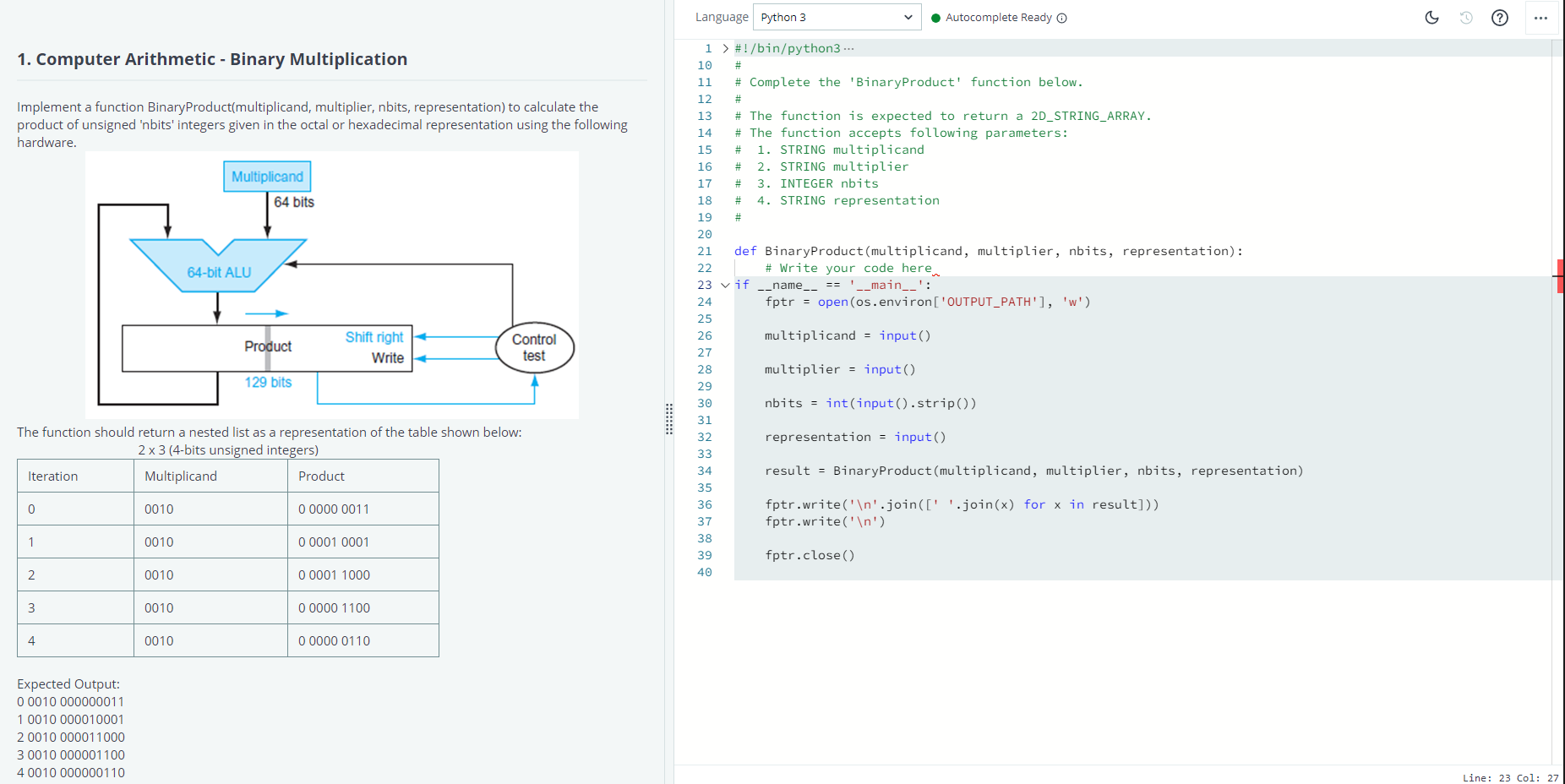1565x784 pixels.
Task: Click product cell '0 0001 0001'
Action: coord(363,542)
